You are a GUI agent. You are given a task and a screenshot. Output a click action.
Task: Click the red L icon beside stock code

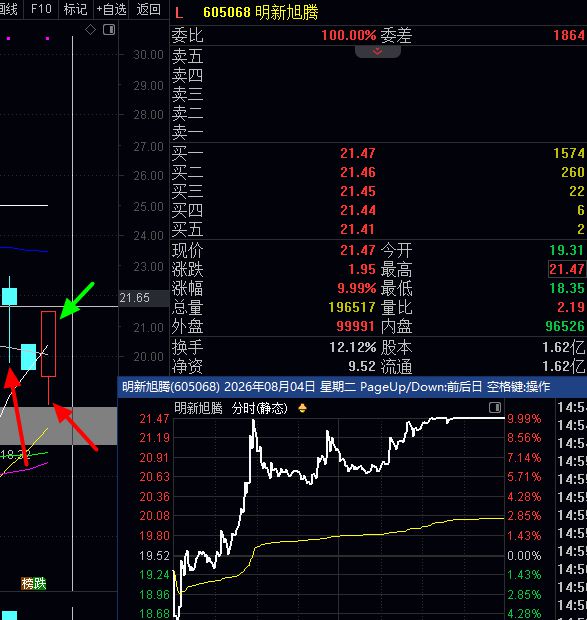click(179, 13)
